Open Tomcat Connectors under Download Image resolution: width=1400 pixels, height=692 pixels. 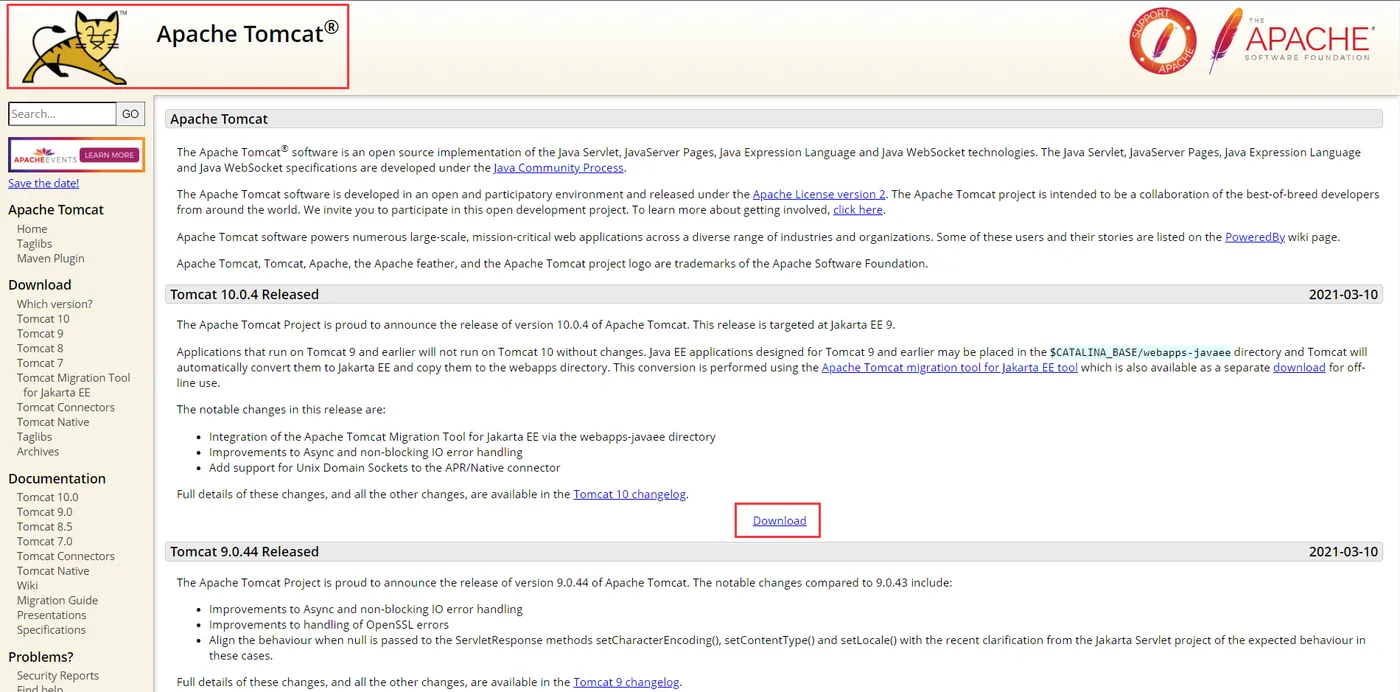[x=66, y=407]
